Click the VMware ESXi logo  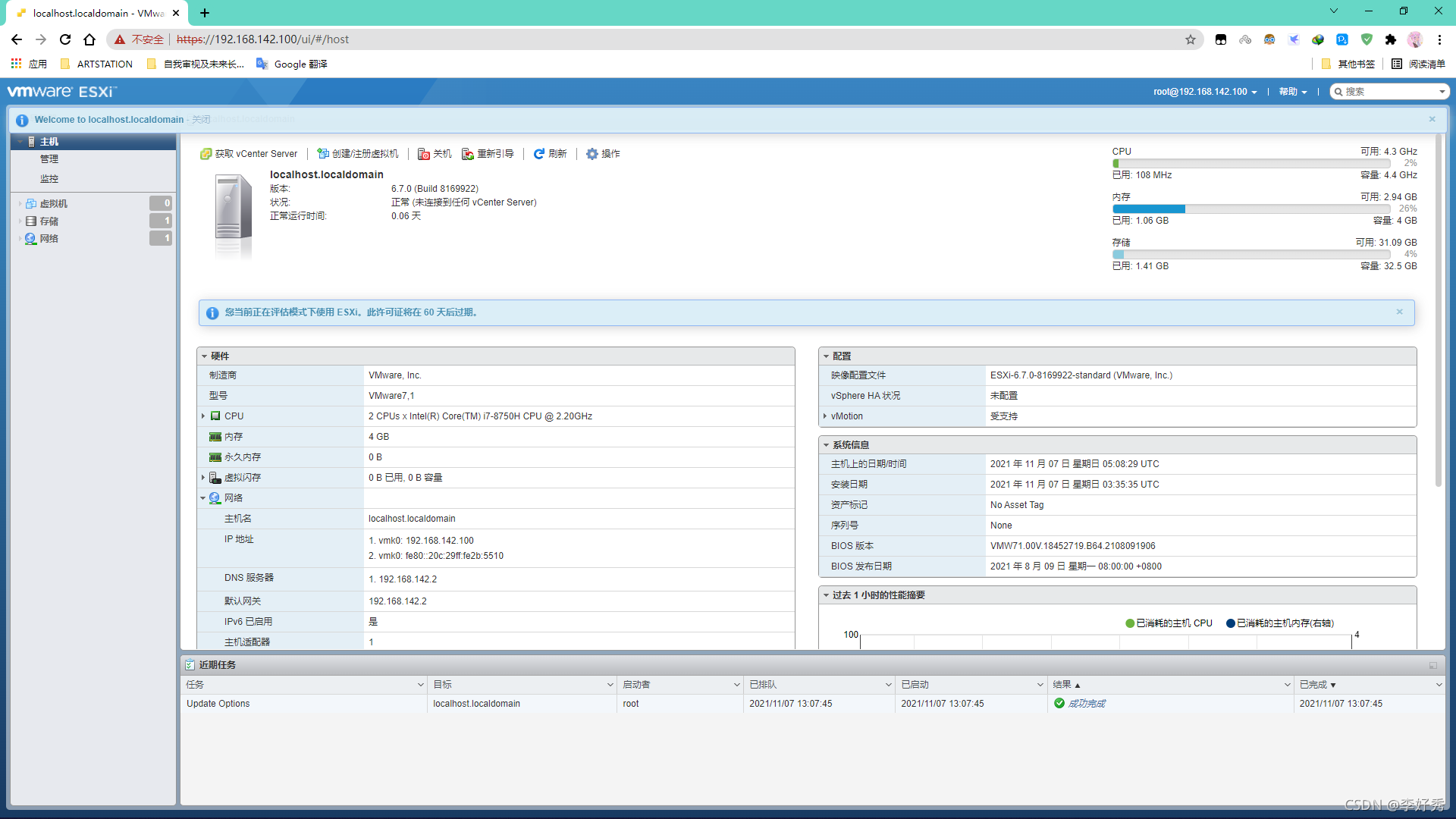(x=62, y=92)
